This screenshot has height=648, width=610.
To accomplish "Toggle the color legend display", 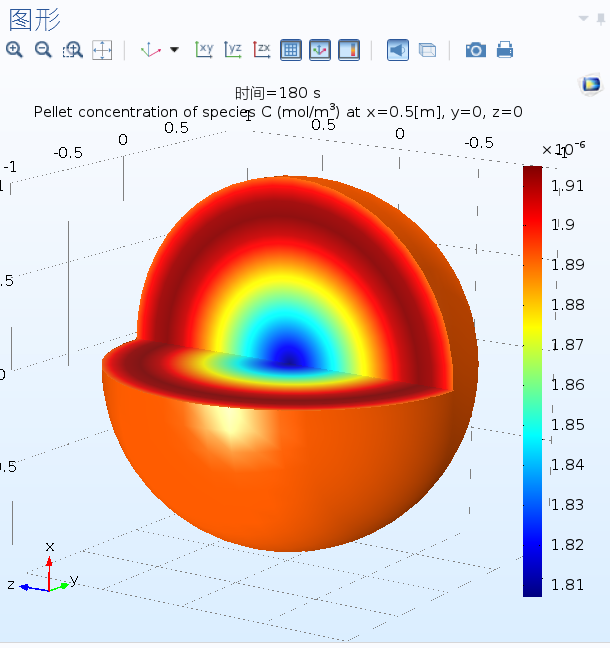I will coord(349,50).
